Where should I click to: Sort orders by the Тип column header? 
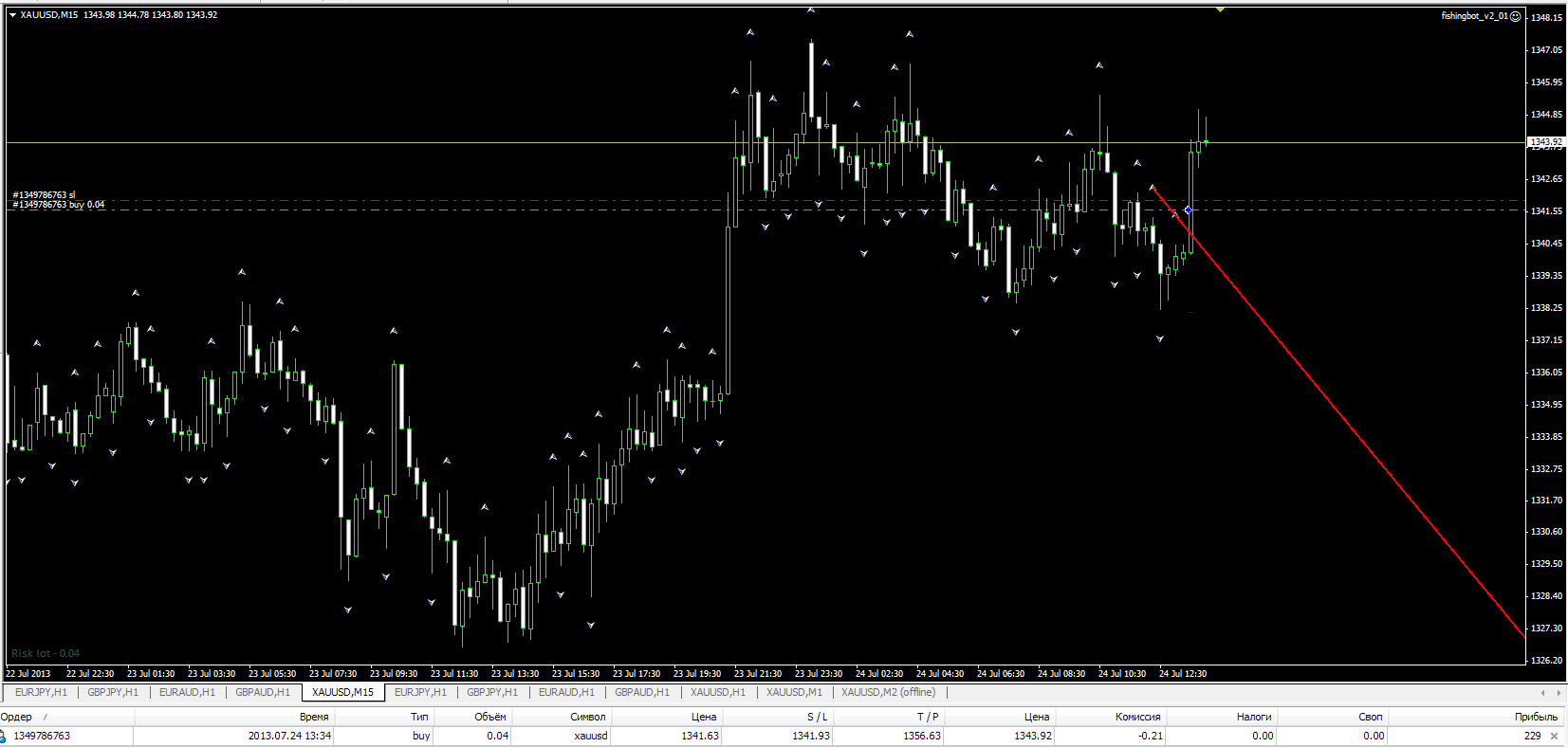click(419, 717)
